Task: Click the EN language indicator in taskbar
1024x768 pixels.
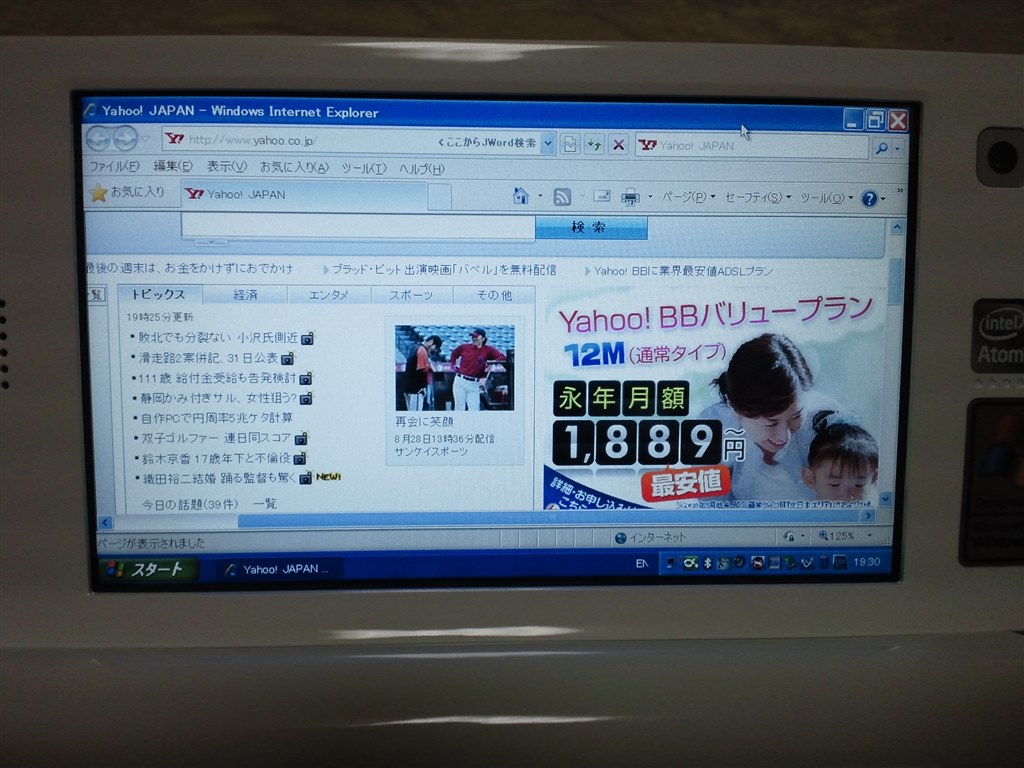Action: point(642,563)
